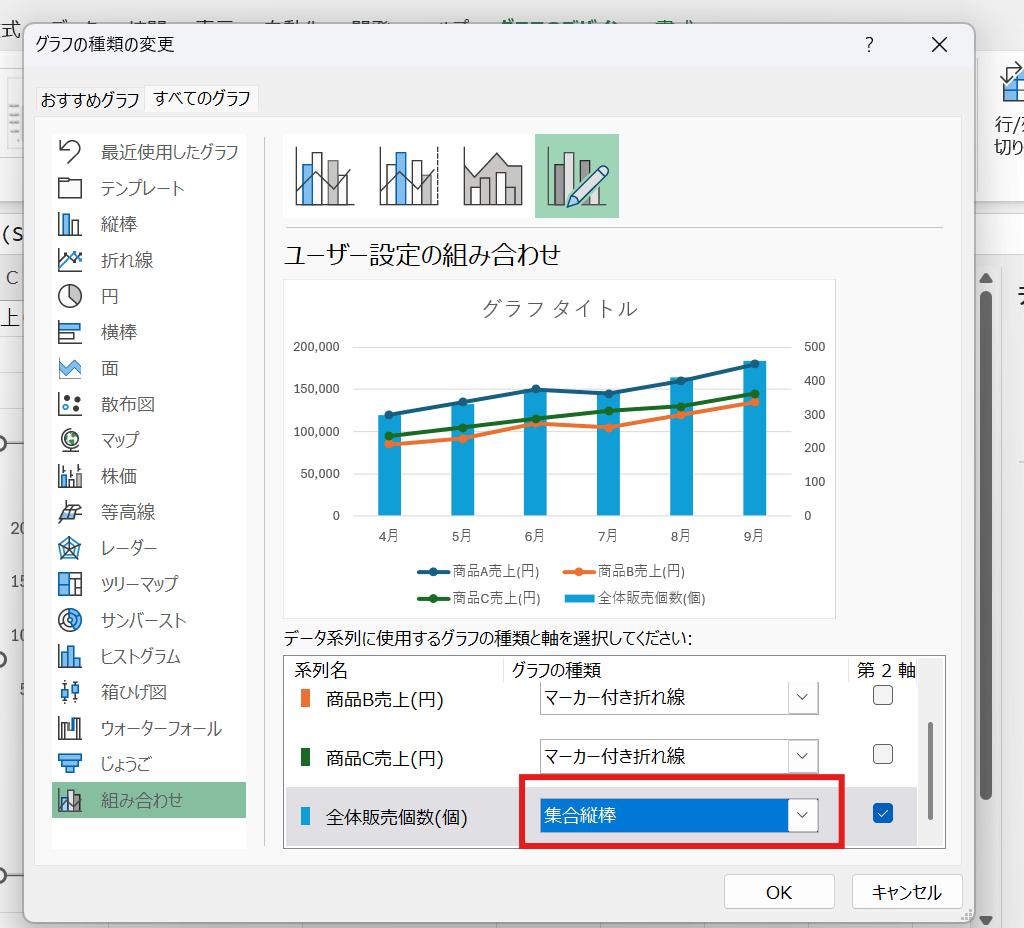Confirm changes with the OK button
Viewport: 1024px width, 928px height.
779,891
